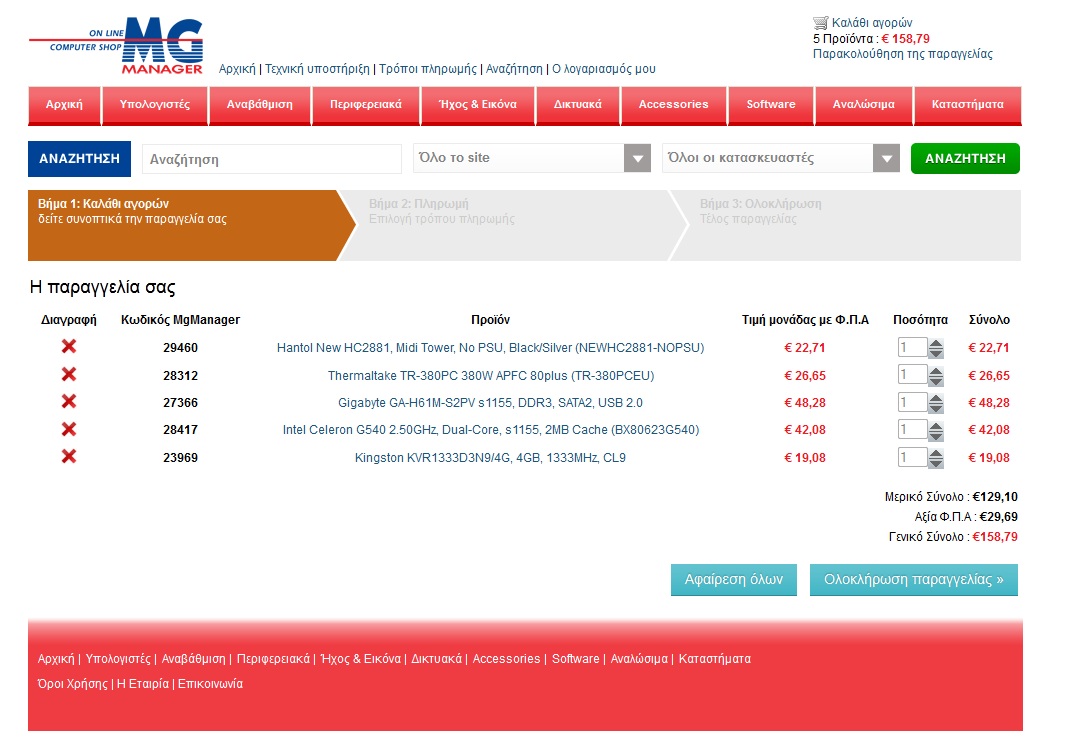Click the Αναζήτηση search text field
This screenshot has width=1065, height=740.
[x=272, y=159]
